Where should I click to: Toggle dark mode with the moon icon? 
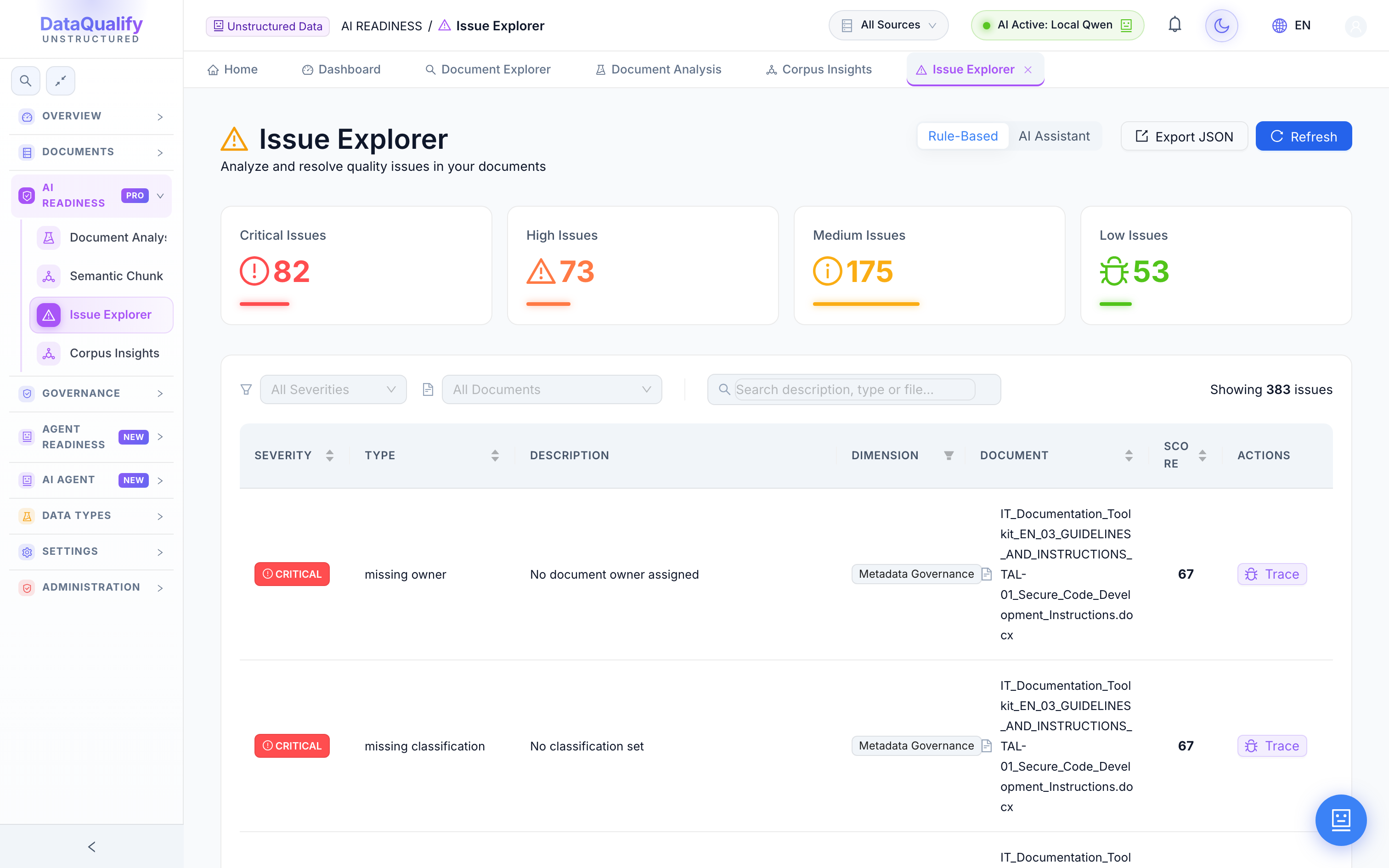click(1221, 25)
